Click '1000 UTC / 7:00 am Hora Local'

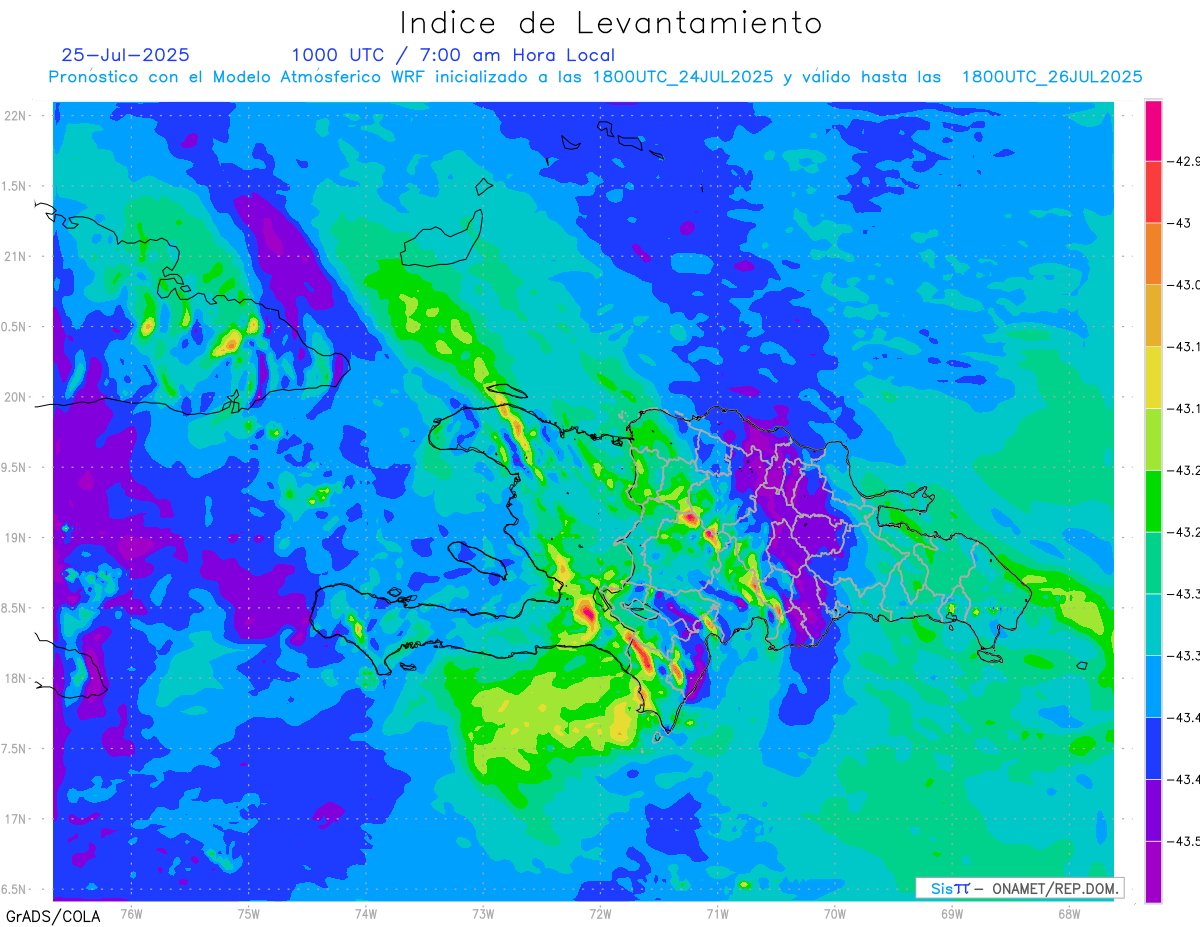[453, 55]
